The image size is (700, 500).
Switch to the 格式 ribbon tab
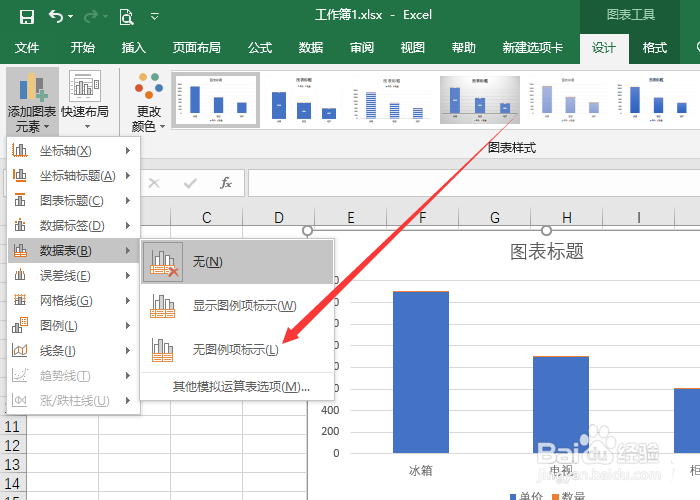pyautogui.click(x=654, y=48)
